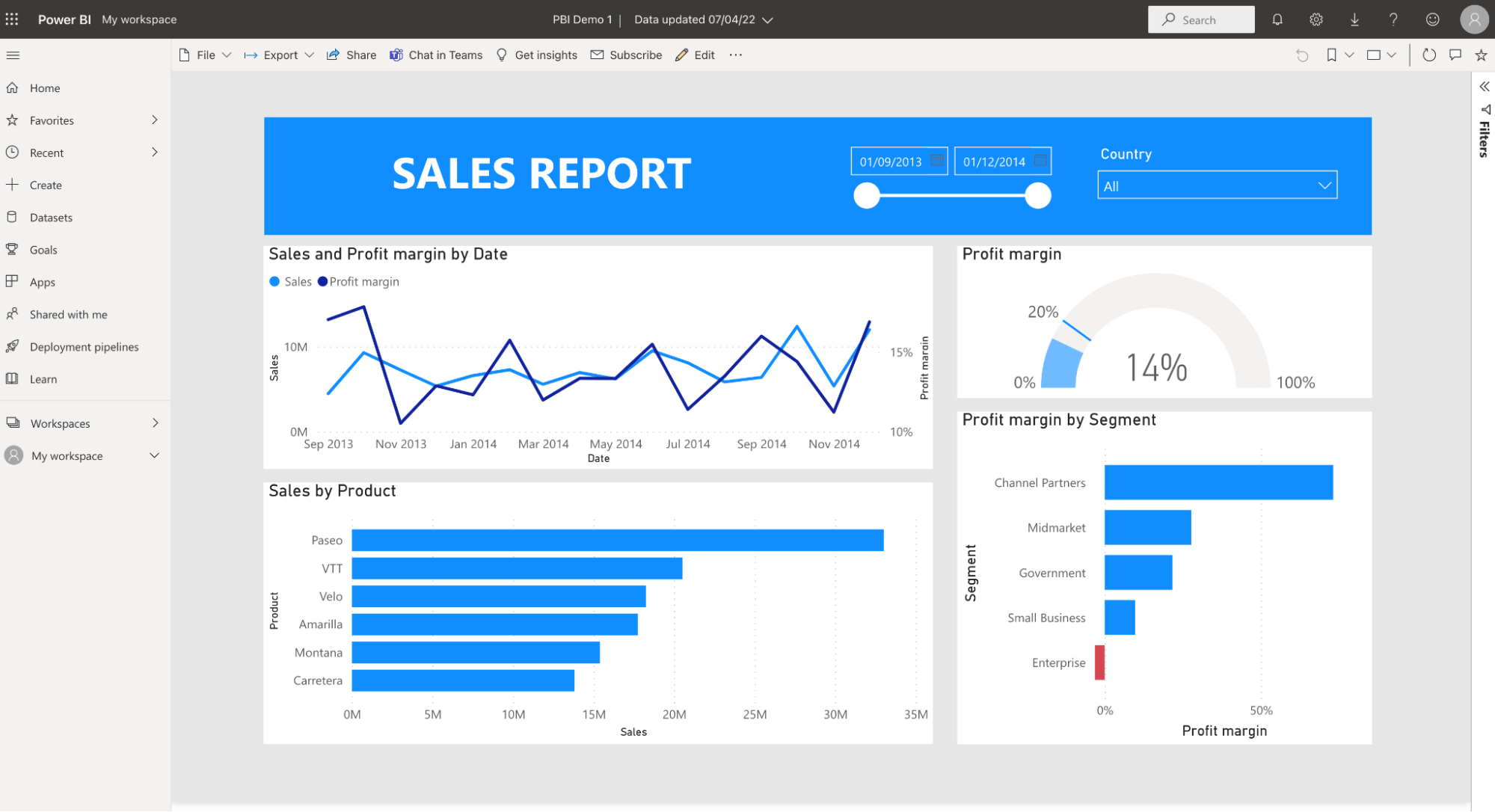Open the comments panel
This screenshot has width=1495, height=812.
[1455, 55]
